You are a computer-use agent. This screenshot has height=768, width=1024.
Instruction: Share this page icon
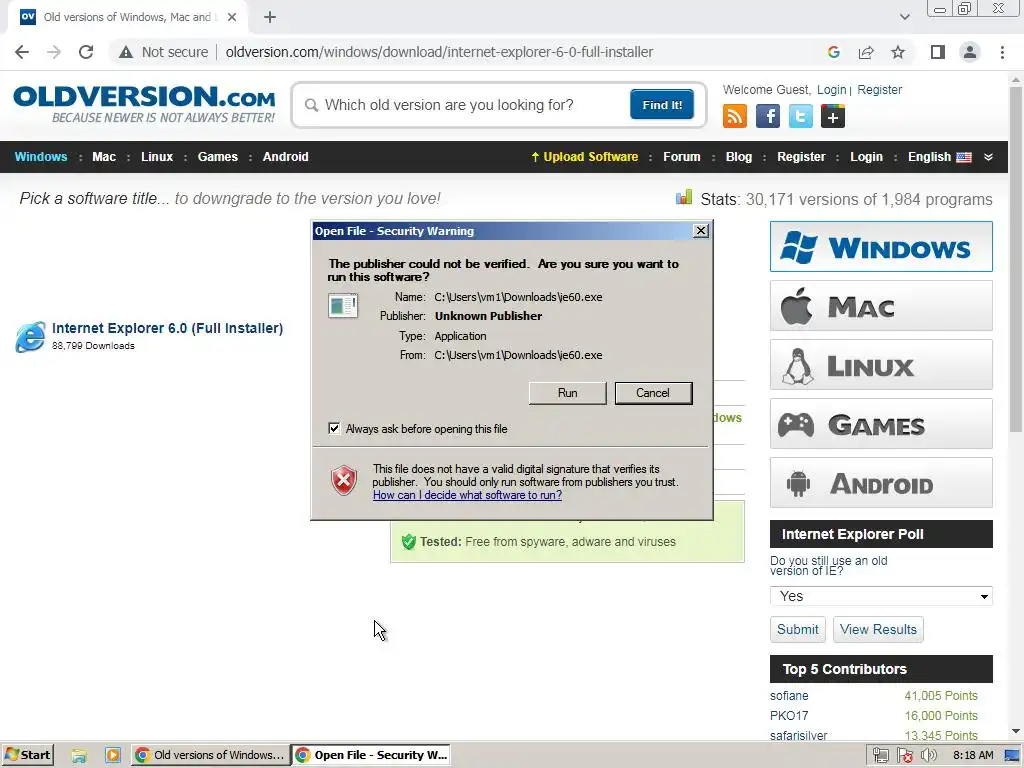click(866, 52)
